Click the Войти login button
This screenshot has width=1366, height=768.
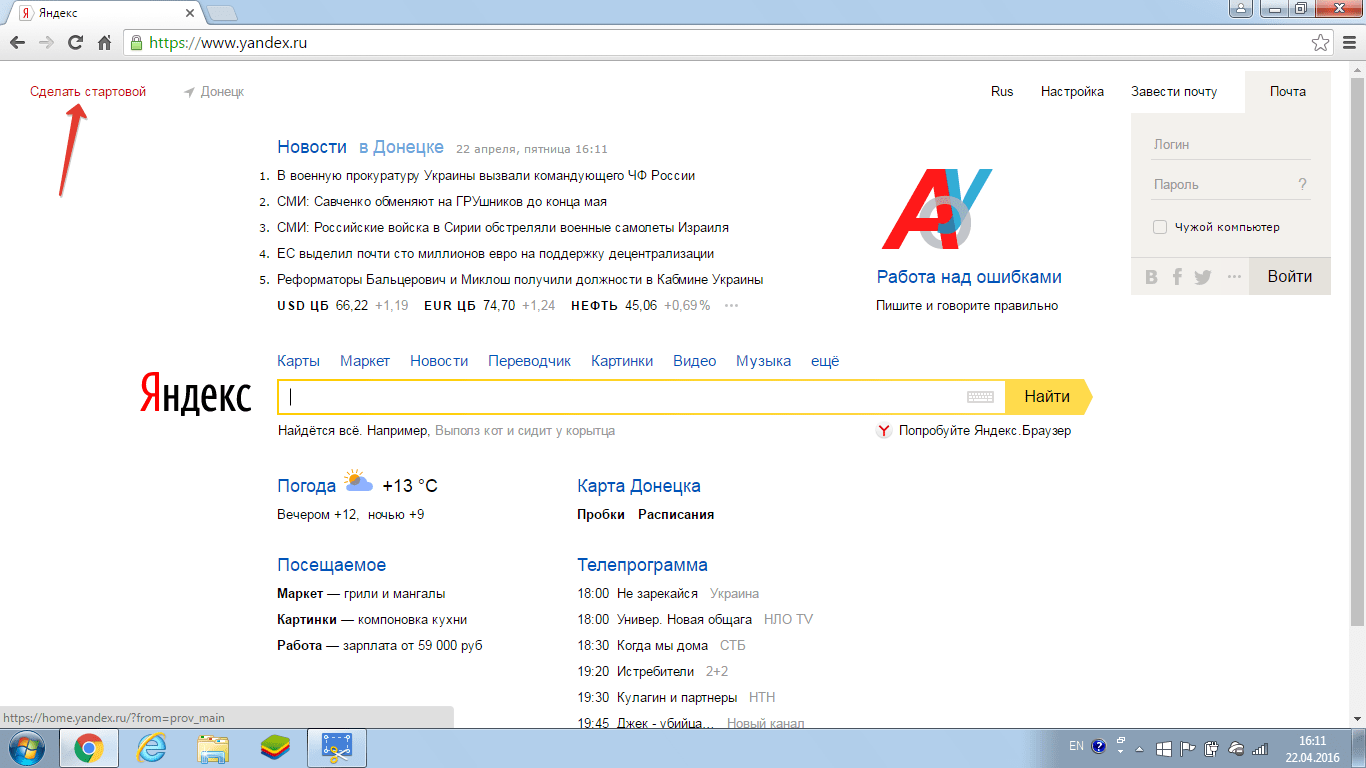[x=1290, y=277]
